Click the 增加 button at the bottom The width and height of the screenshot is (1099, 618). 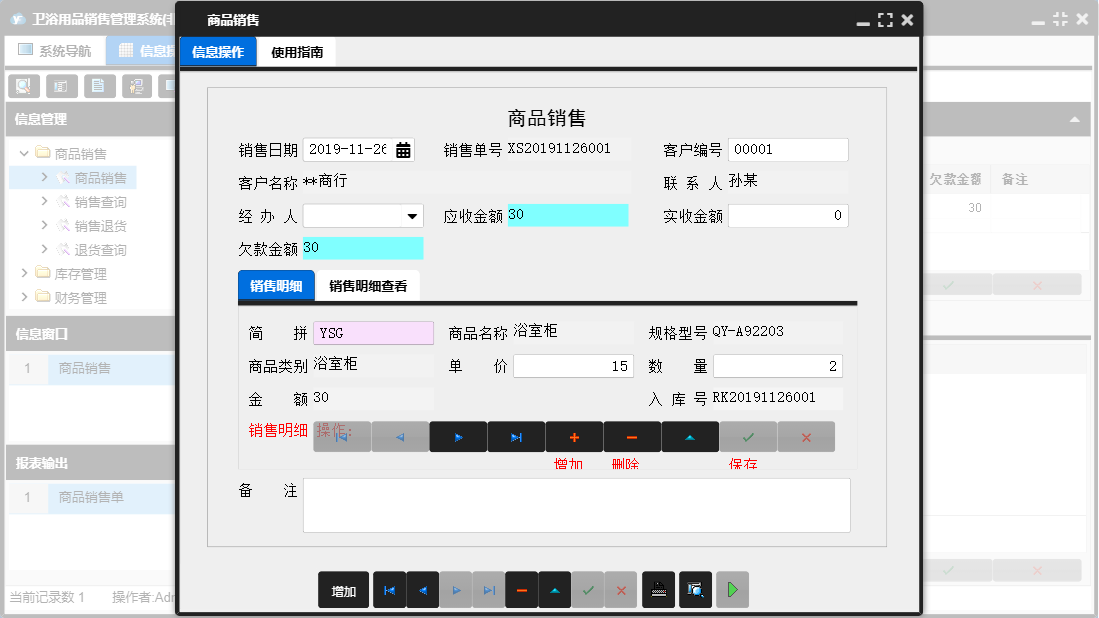pos(343,589)
